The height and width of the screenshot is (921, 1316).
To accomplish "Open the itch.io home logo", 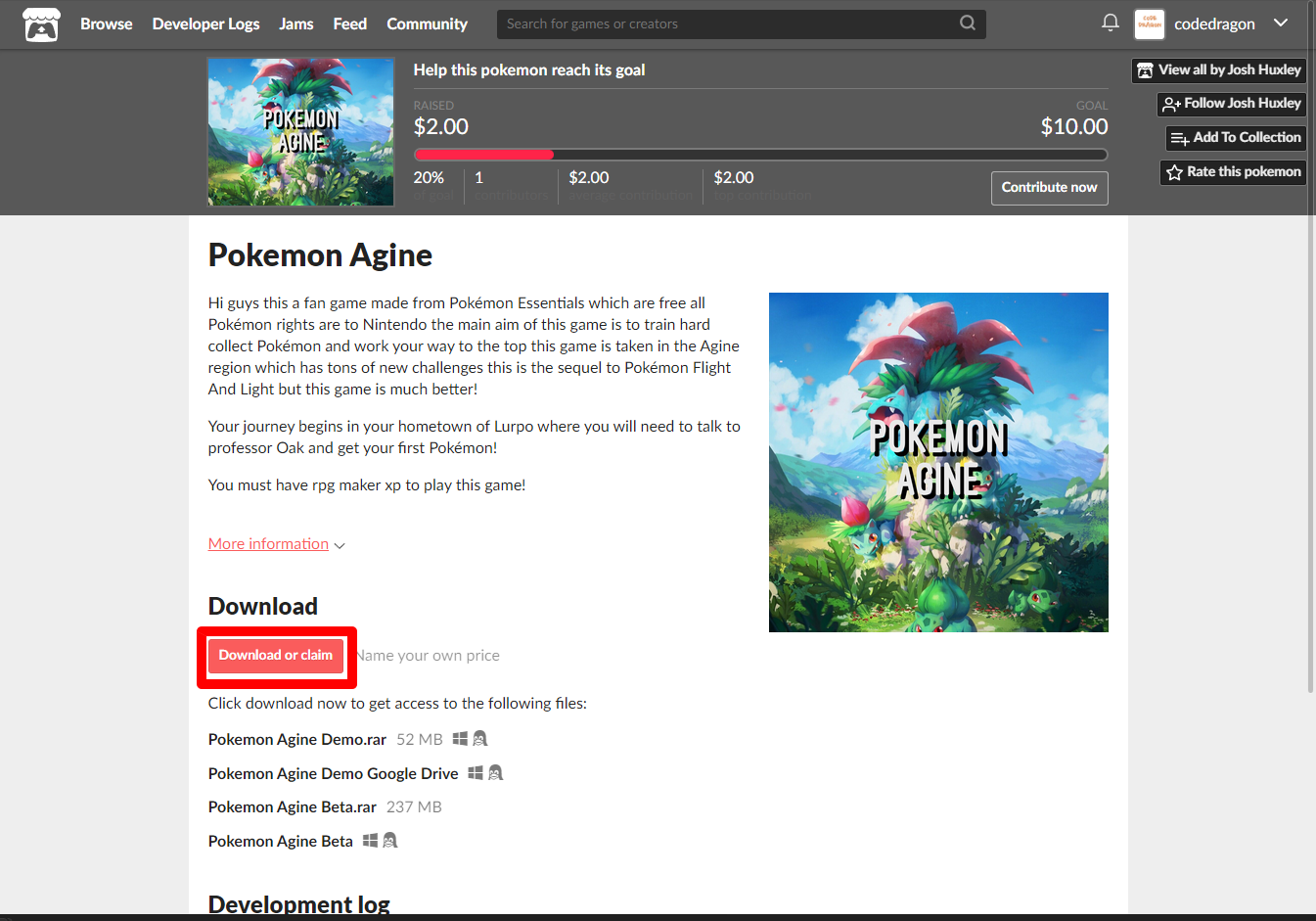I will [x=41, y=23].
